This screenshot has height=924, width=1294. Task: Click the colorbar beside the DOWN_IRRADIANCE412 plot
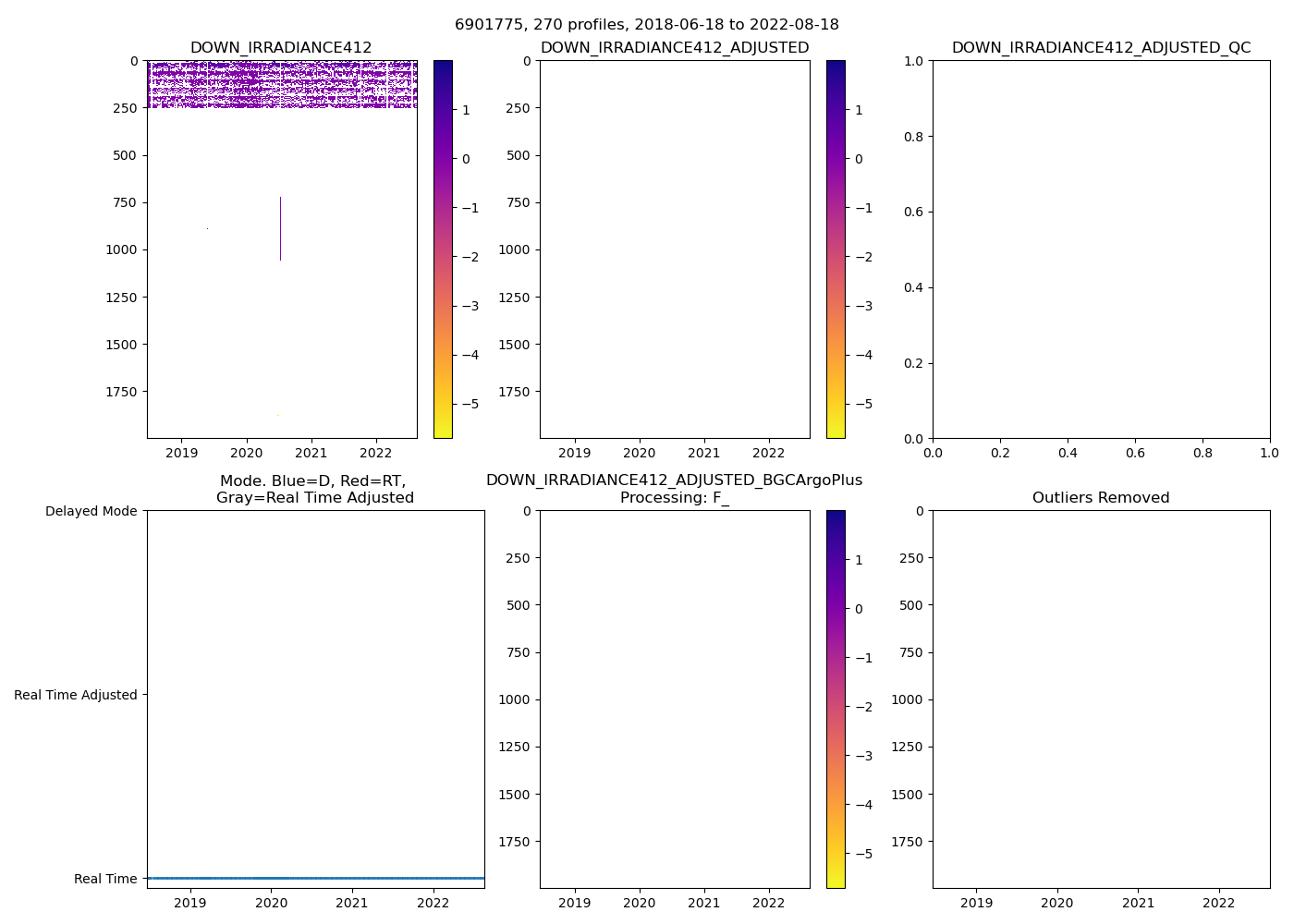(443, 249)
